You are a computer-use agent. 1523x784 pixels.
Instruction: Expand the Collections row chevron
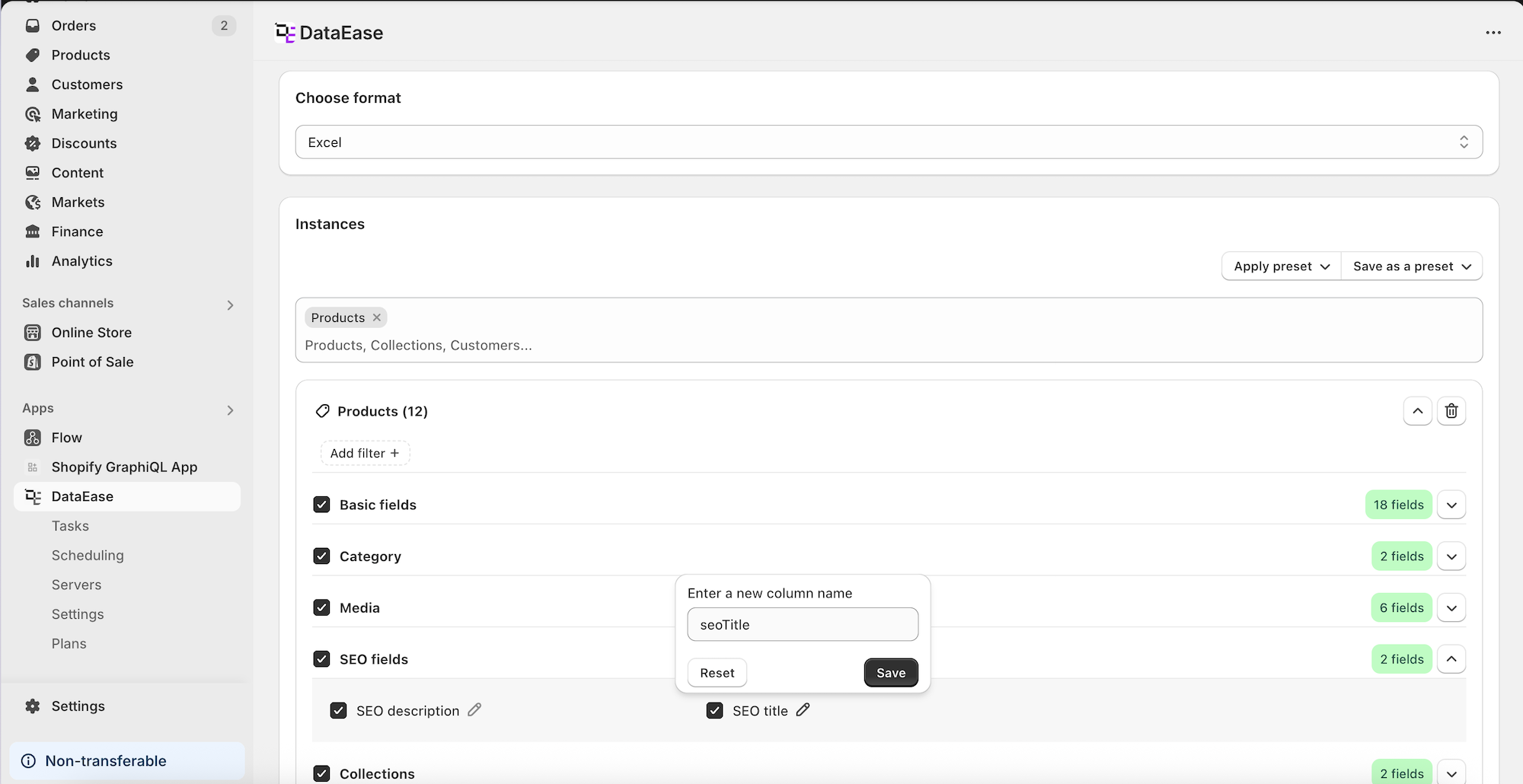pyautogui.click(x=1451, y=773)
